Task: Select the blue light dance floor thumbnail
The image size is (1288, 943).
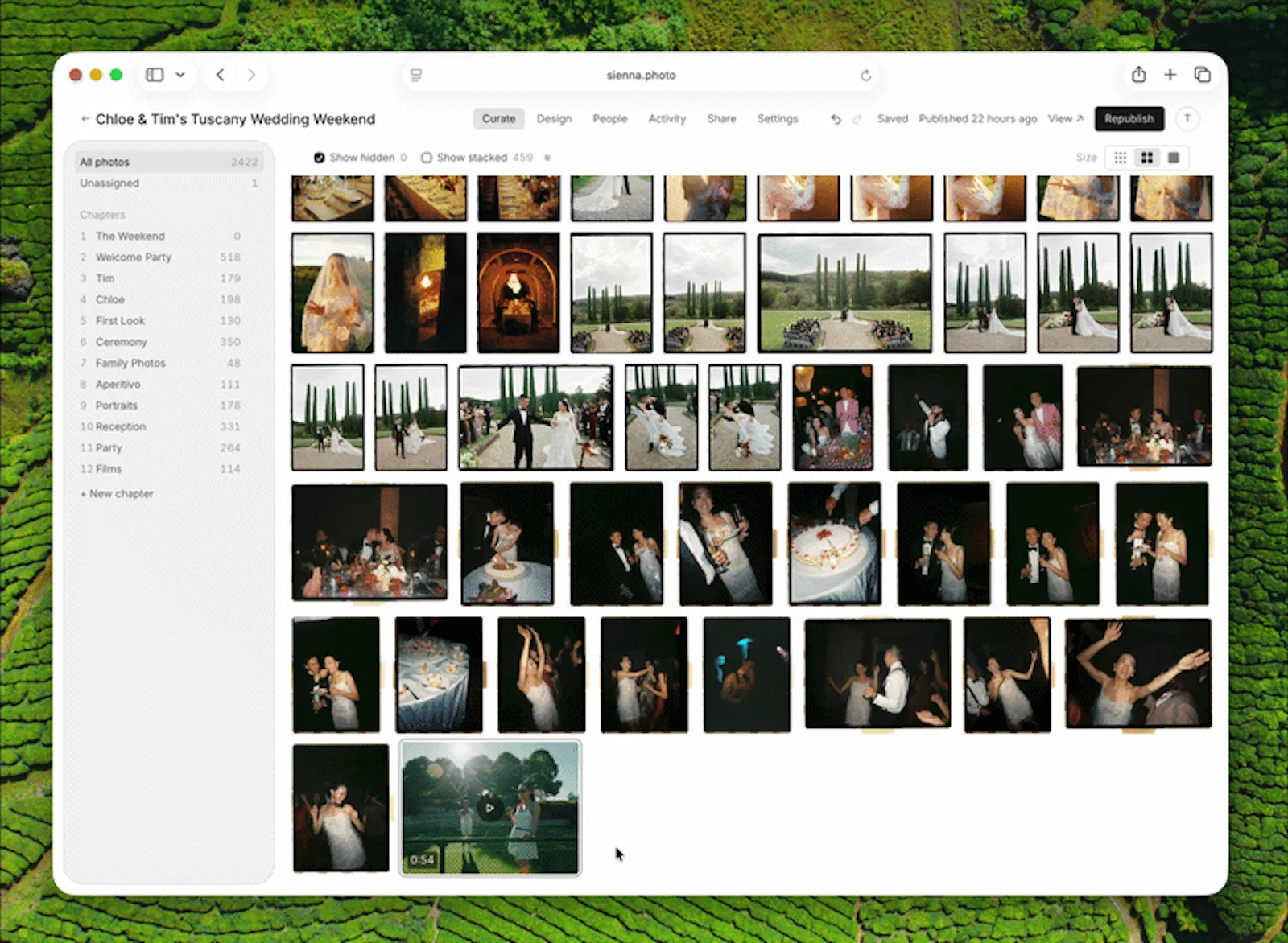Action: [747, 674]
